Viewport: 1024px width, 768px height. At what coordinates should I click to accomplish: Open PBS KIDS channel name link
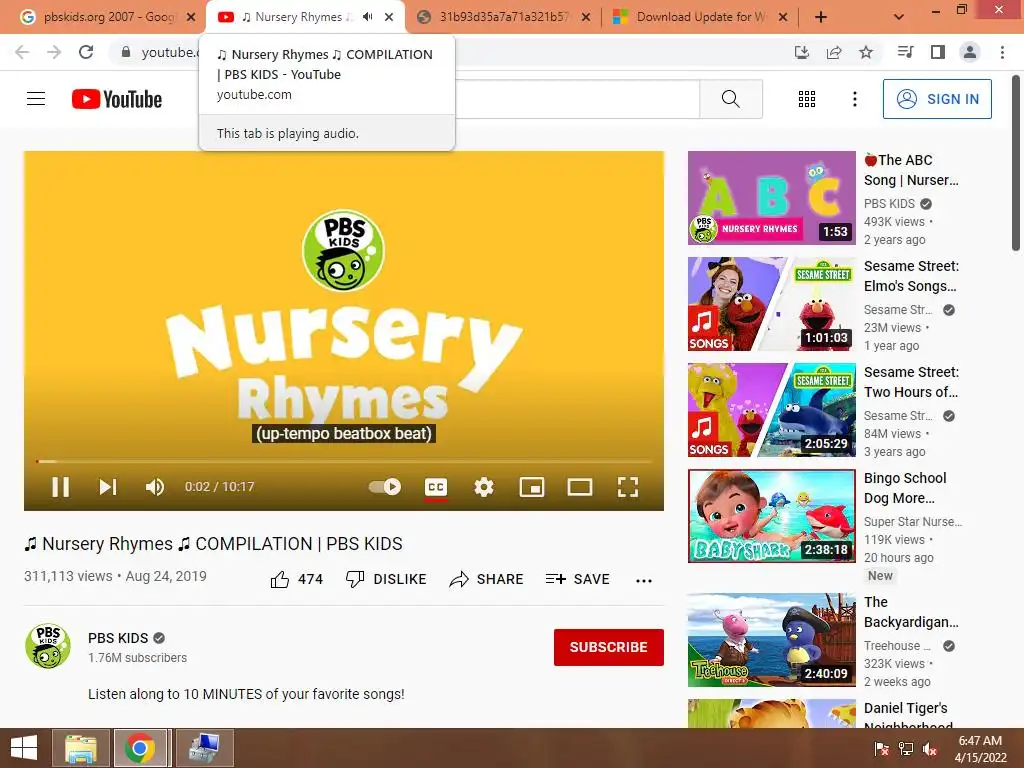pos(118,638)
